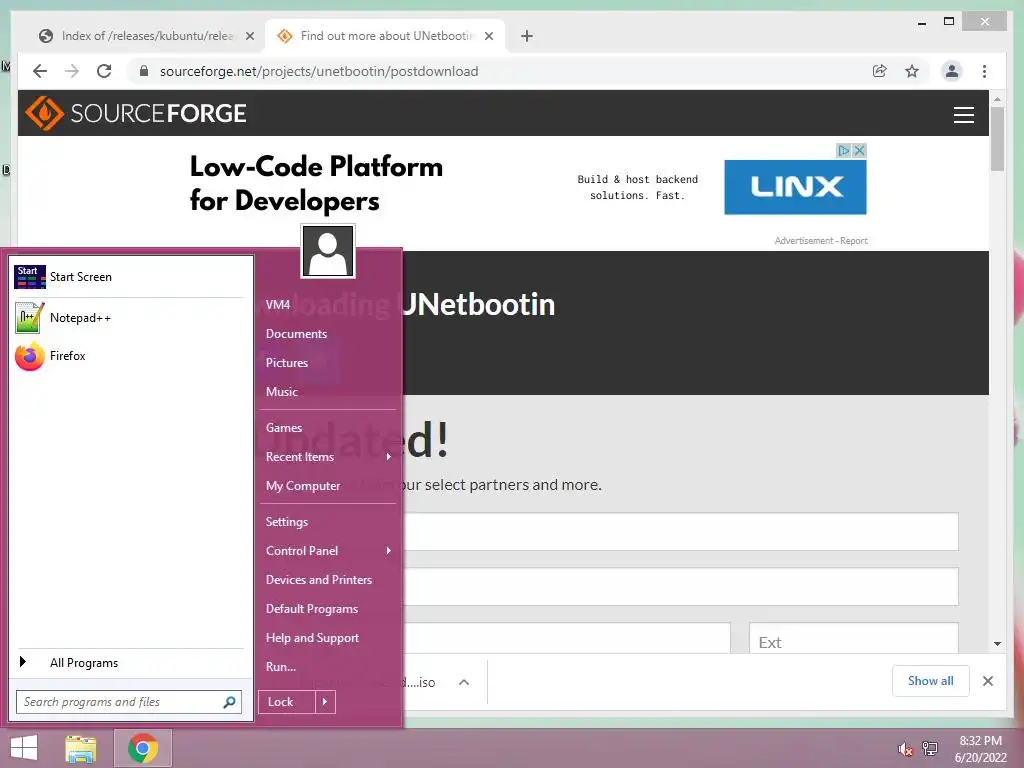Click scrollbar down arrow
The image size is (1024, 768).
tap(997, 644)
